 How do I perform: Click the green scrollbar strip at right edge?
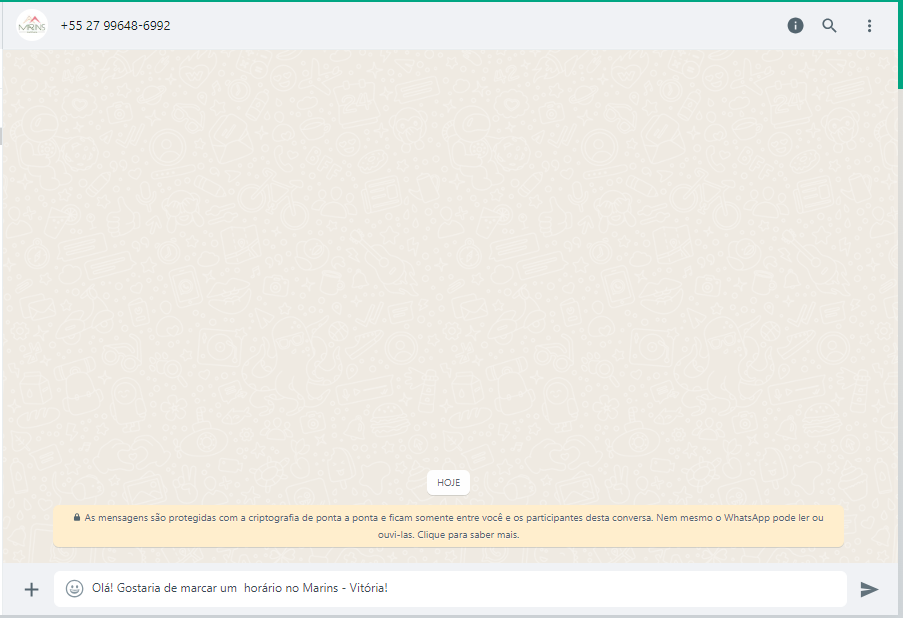tap(900, 46)
